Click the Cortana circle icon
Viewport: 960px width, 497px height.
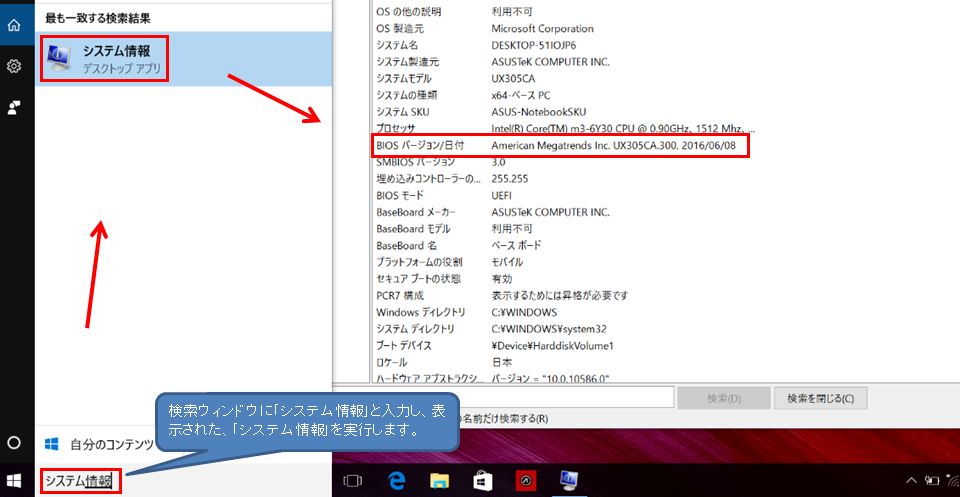click(x=14, y=443)
